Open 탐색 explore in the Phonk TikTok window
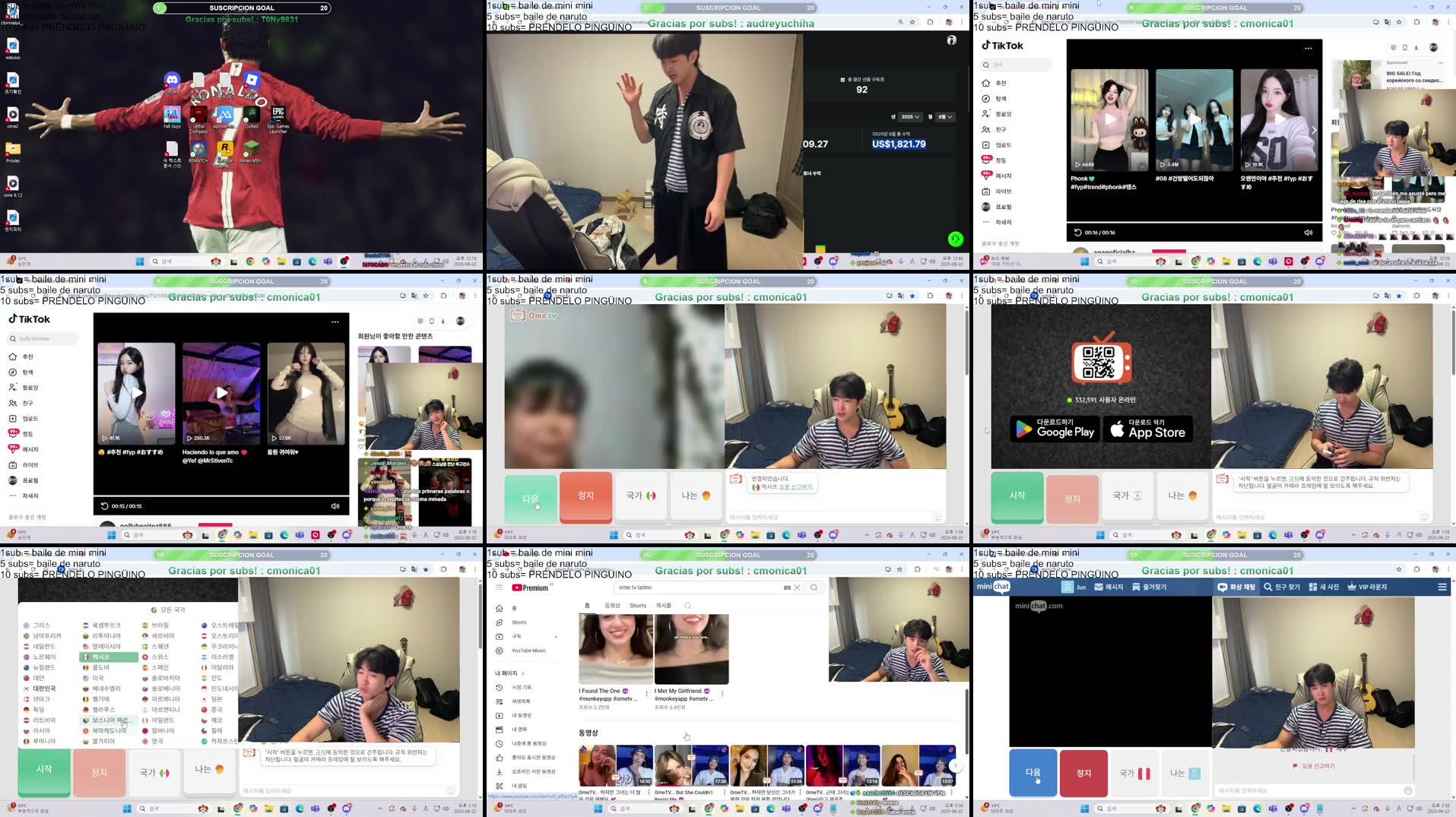 [995, 99]
